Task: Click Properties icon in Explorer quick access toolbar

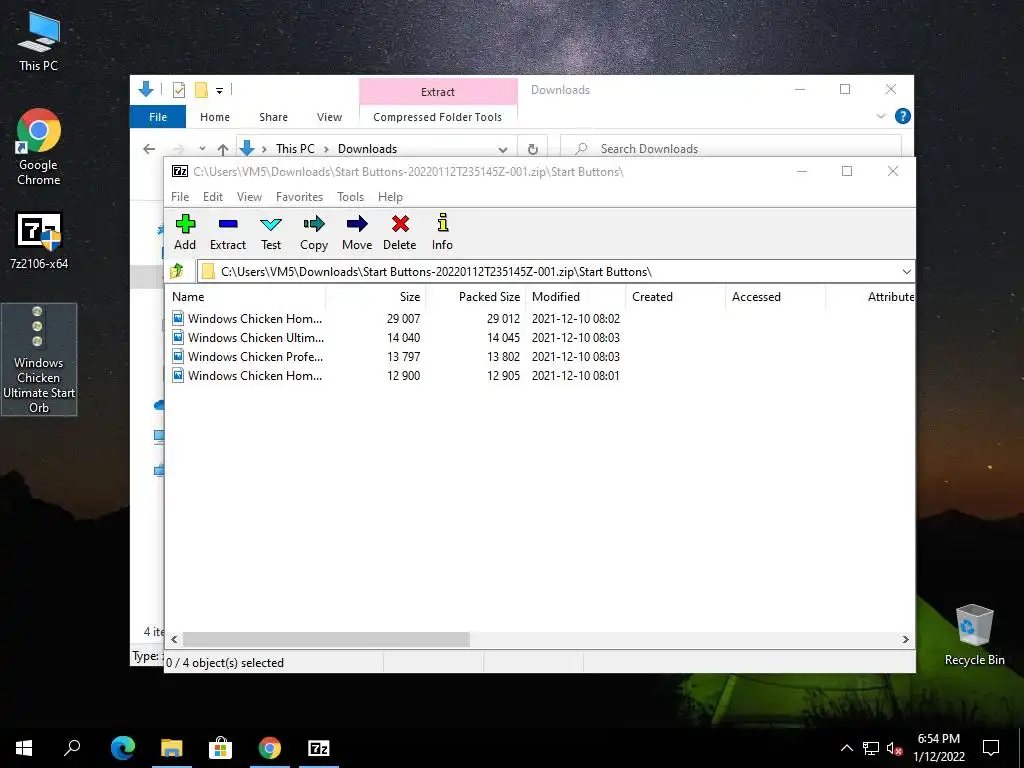Action: click(178, 89)
